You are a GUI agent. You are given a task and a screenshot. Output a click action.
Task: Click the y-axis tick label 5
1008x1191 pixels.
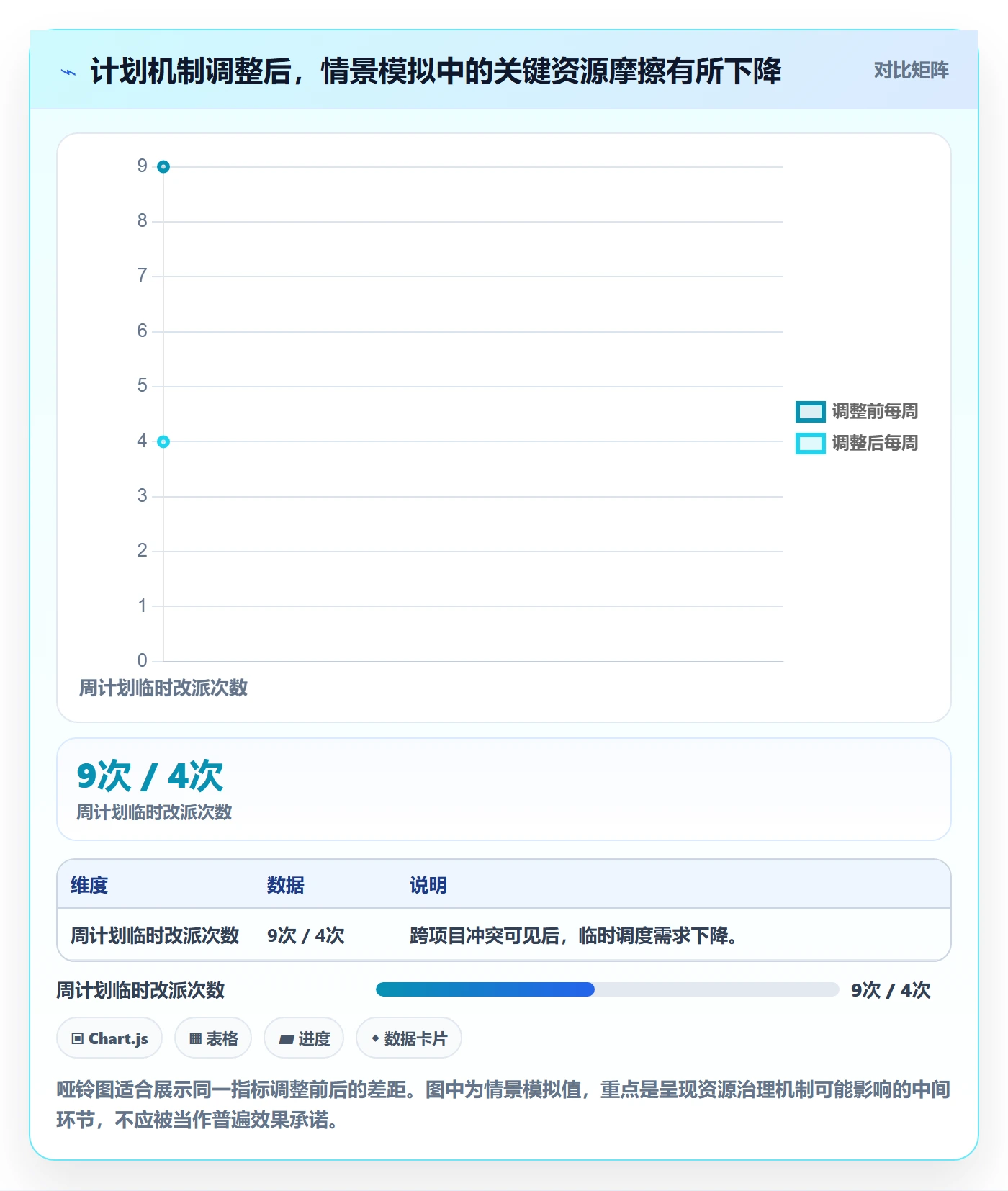click(x=142, y=386)
